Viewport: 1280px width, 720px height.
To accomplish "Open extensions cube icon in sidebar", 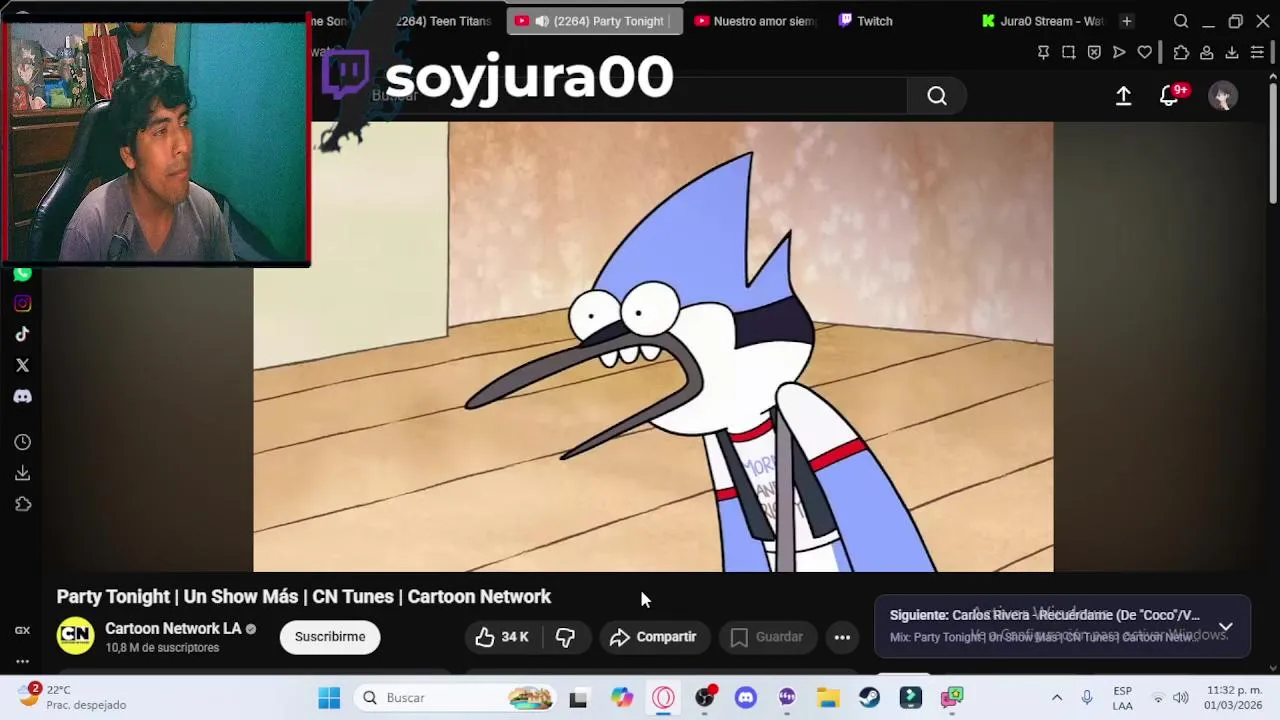I will pos(22,504).
